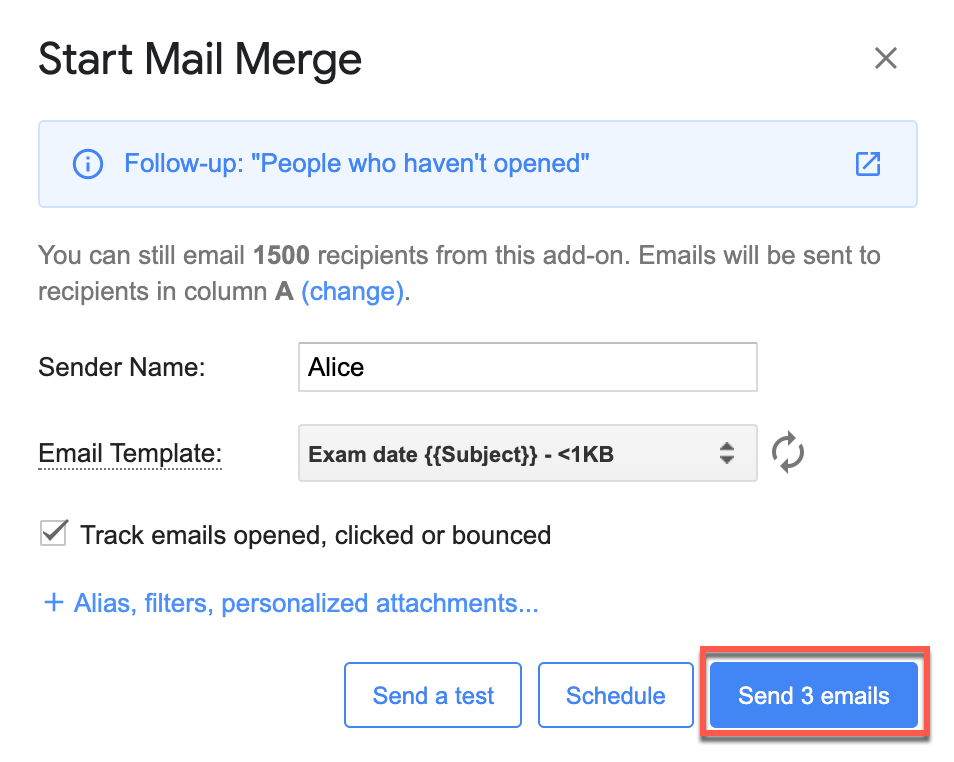954x762 pixels.
Task: Toggle the Track emails checkbox
Action: [x=53, y=534]
